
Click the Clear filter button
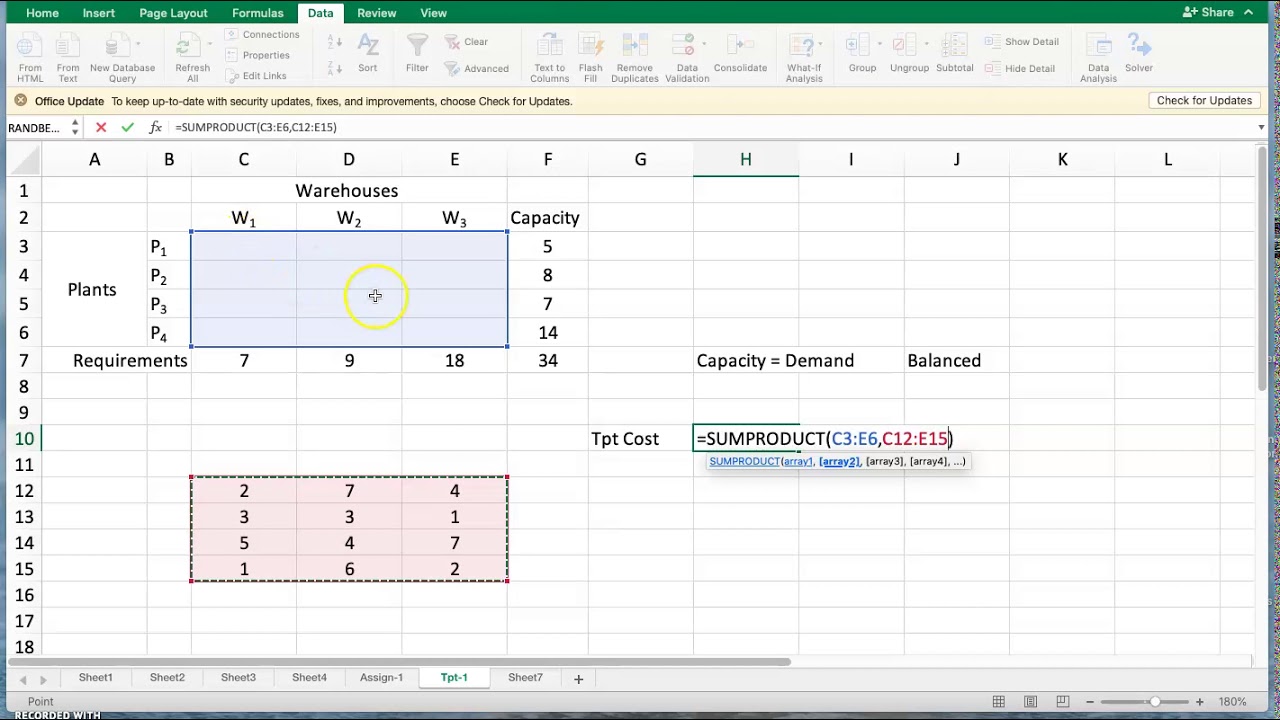coord(466,42)
